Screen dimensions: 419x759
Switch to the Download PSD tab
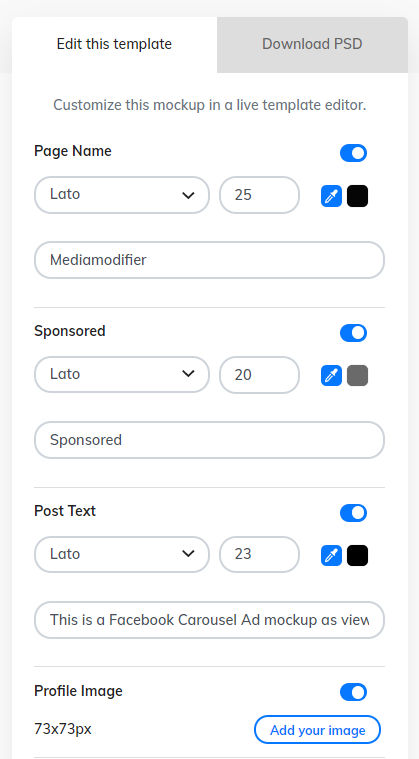313,45
